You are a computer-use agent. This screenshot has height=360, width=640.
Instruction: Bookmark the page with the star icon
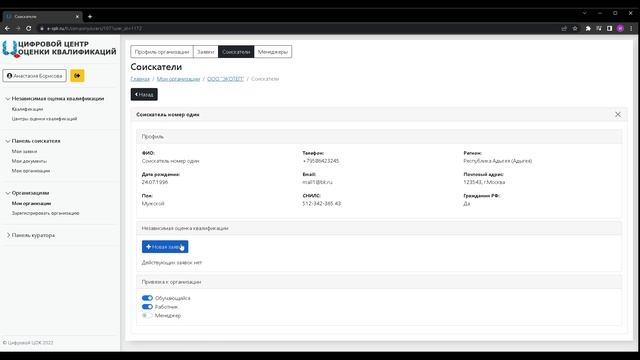click(575, 28)
